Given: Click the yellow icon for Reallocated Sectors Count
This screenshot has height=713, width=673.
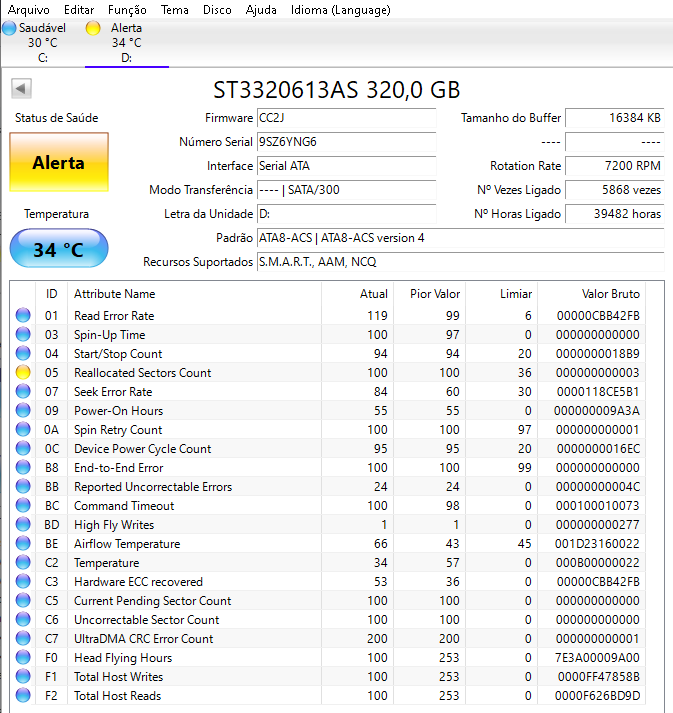Looking at the screenshot, I should pos(23,372).
